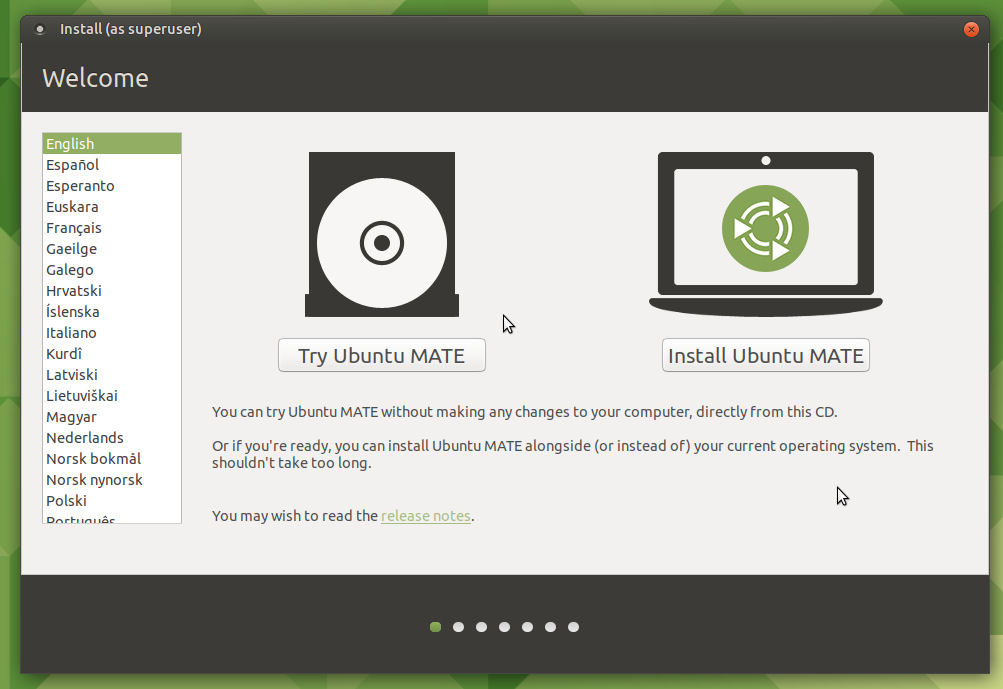Select Euskara as the language
Screen dimensions: 1003x689
[x=112, y=207]
